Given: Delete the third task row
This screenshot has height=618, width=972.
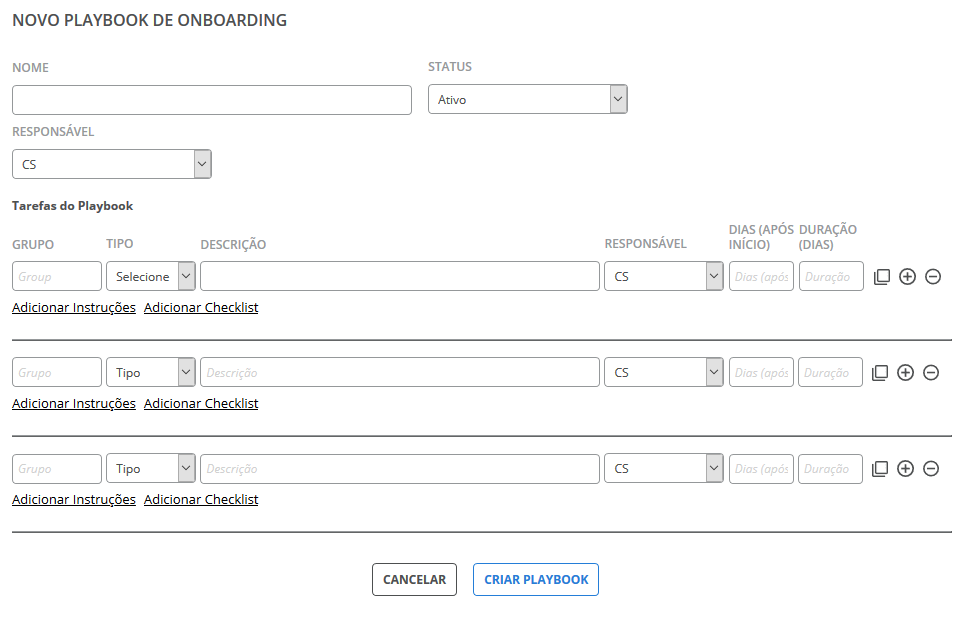Looking at the screenshot, I should click(x=930, y=469).
